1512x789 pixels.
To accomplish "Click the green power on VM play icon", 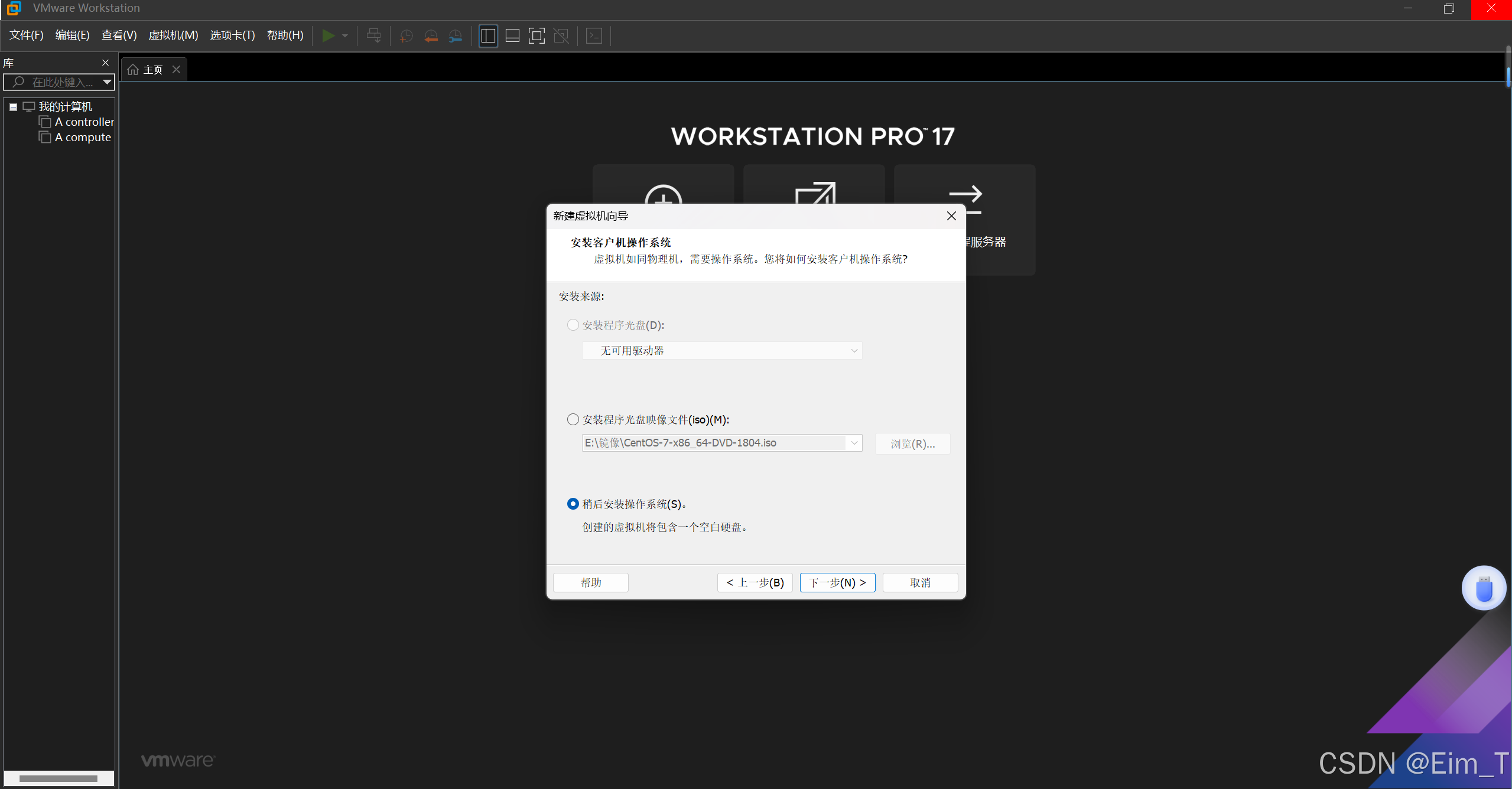I will 328,36.
